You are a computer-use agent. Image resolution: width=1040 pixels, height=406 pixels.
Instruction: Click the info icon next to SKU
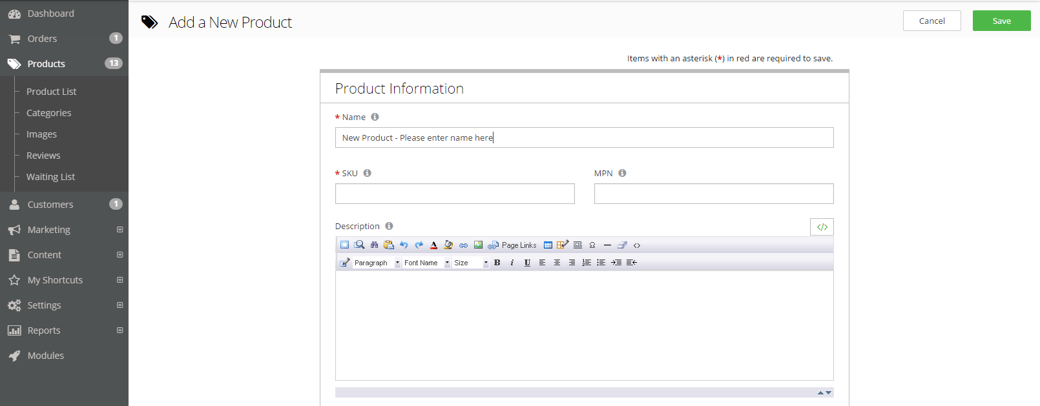pyautogui.click(x=367, y=173)
